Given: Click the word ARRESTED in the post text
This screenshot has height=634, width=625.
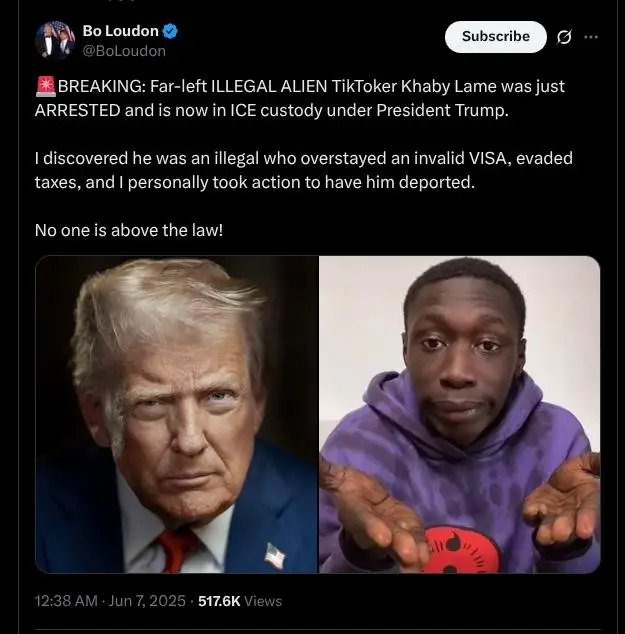Looking at the screenshot, I should [x=77, y=110].
